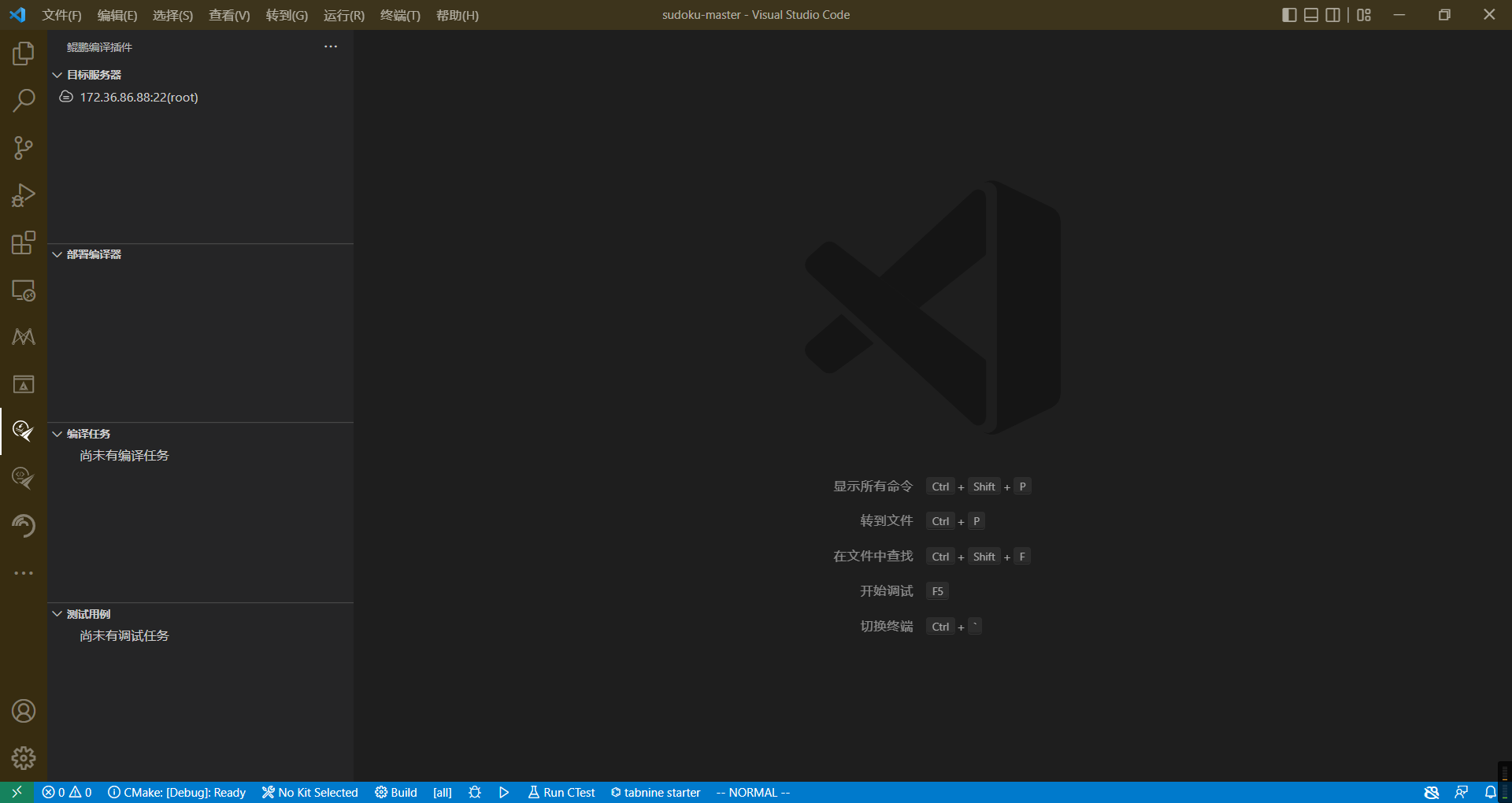
Task: Open the Testing-style triangle panel icon
Action: pyautogui.click(x=24, y=384)
